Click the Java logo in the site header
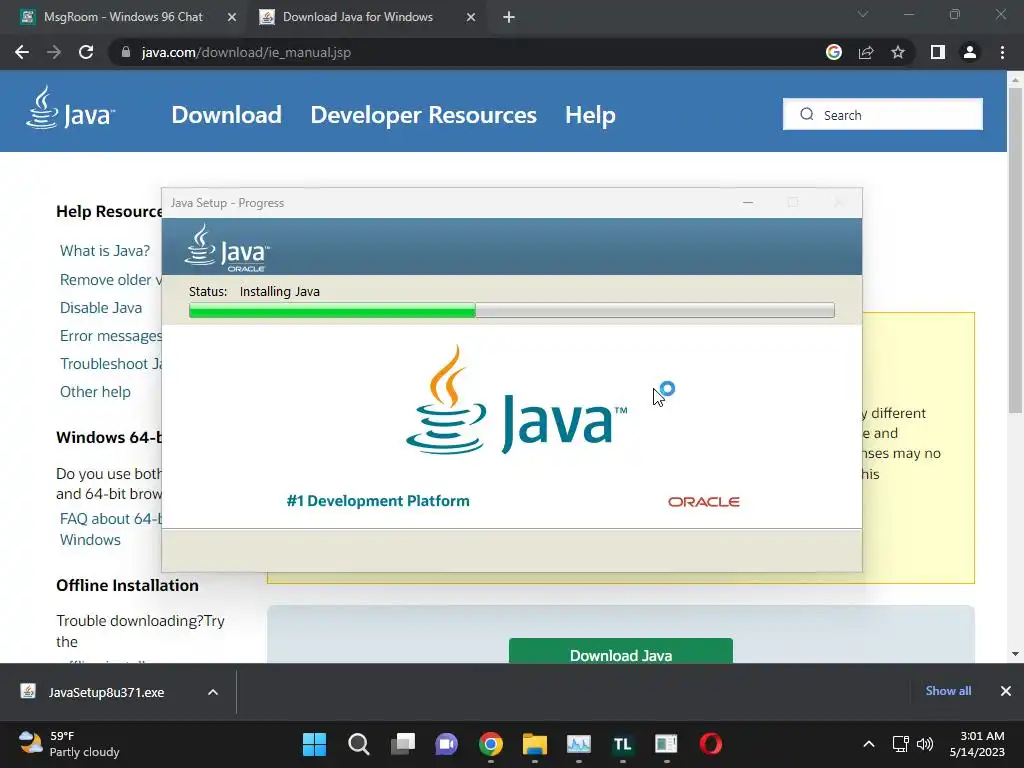The width and height of the screenshot is (1024, 768). tap(71, 108)
